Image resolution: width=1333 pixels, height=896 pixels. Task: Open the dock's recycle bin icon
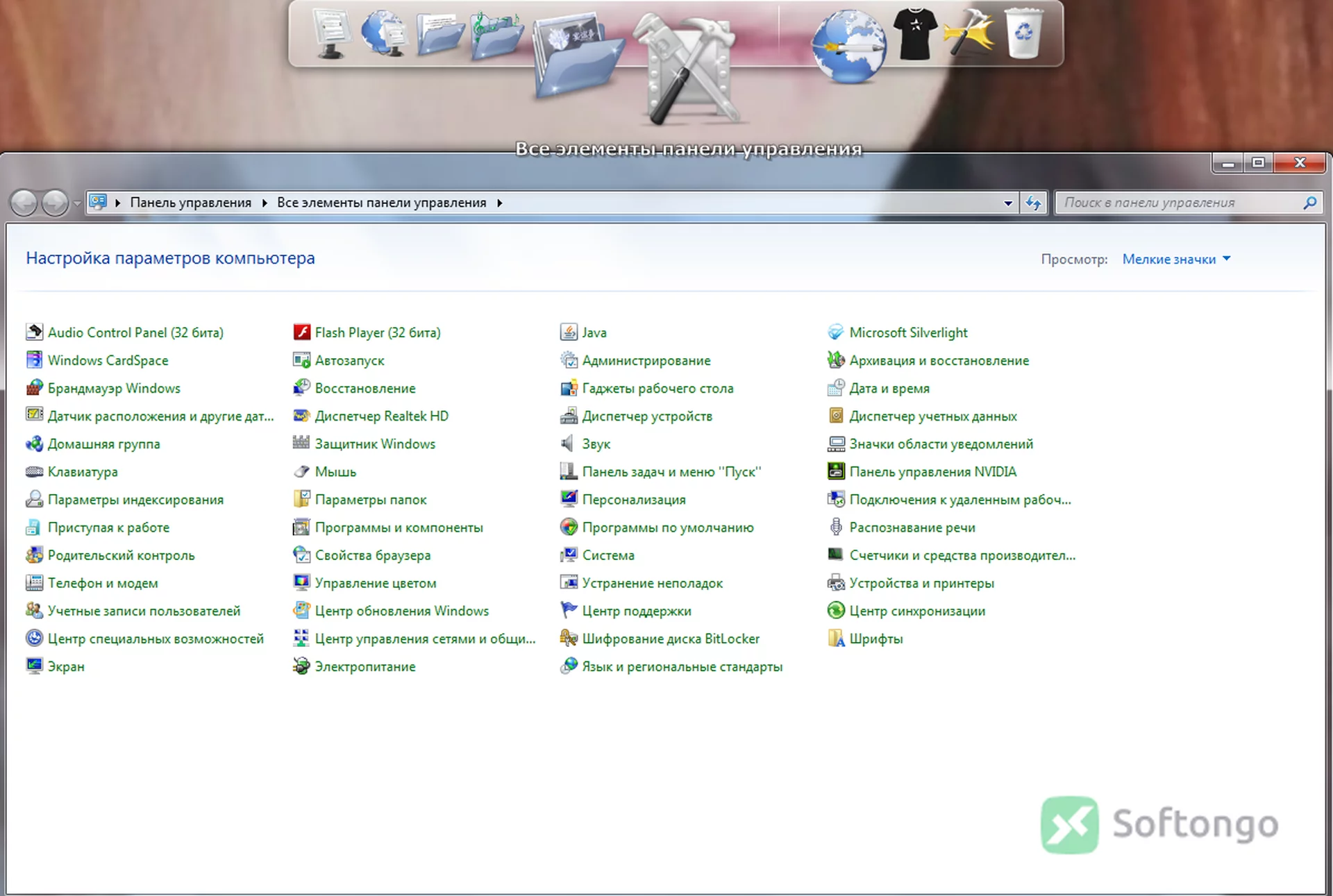(1024, 33)
